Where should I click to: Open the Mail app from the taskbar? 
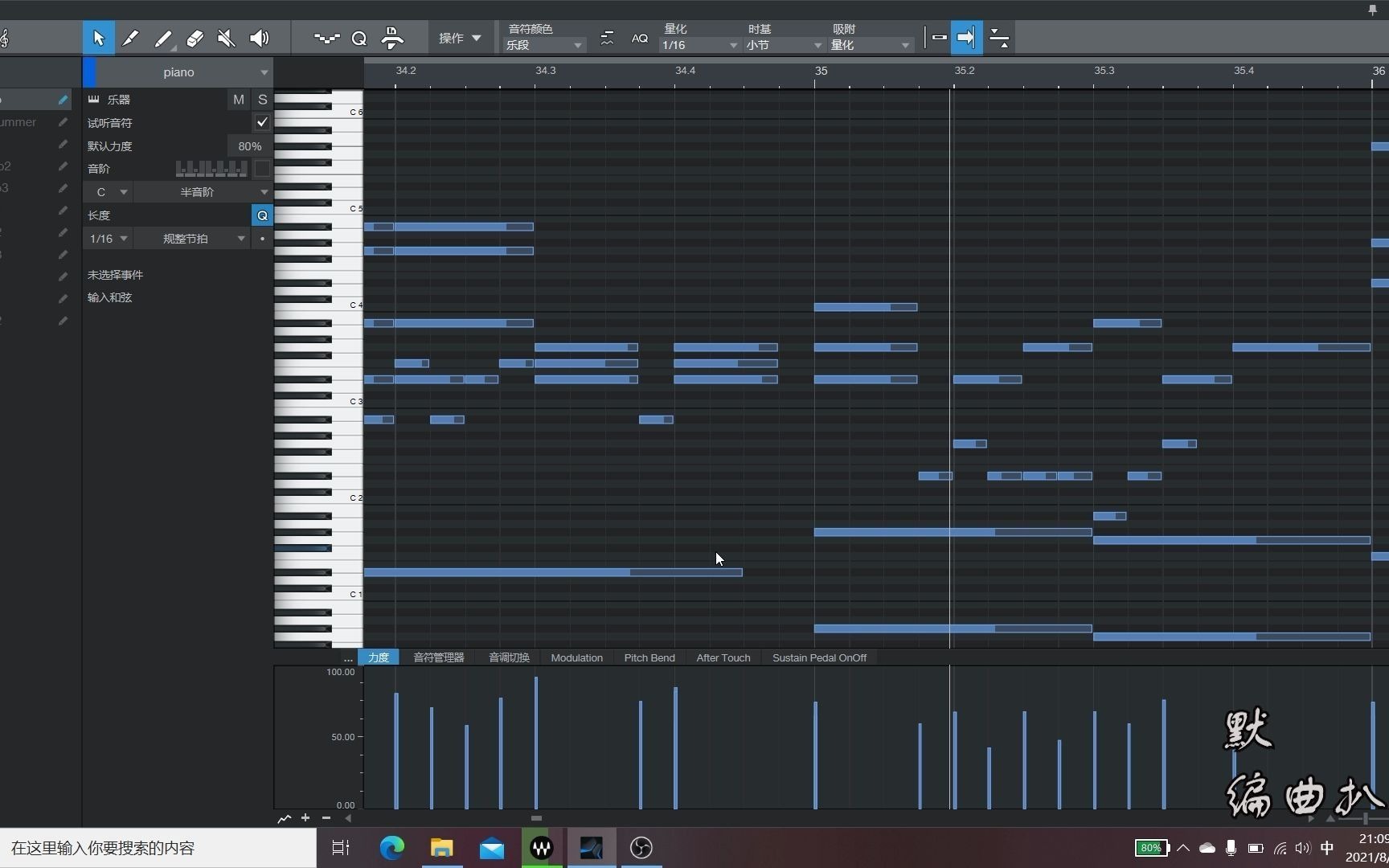[492, 848]
